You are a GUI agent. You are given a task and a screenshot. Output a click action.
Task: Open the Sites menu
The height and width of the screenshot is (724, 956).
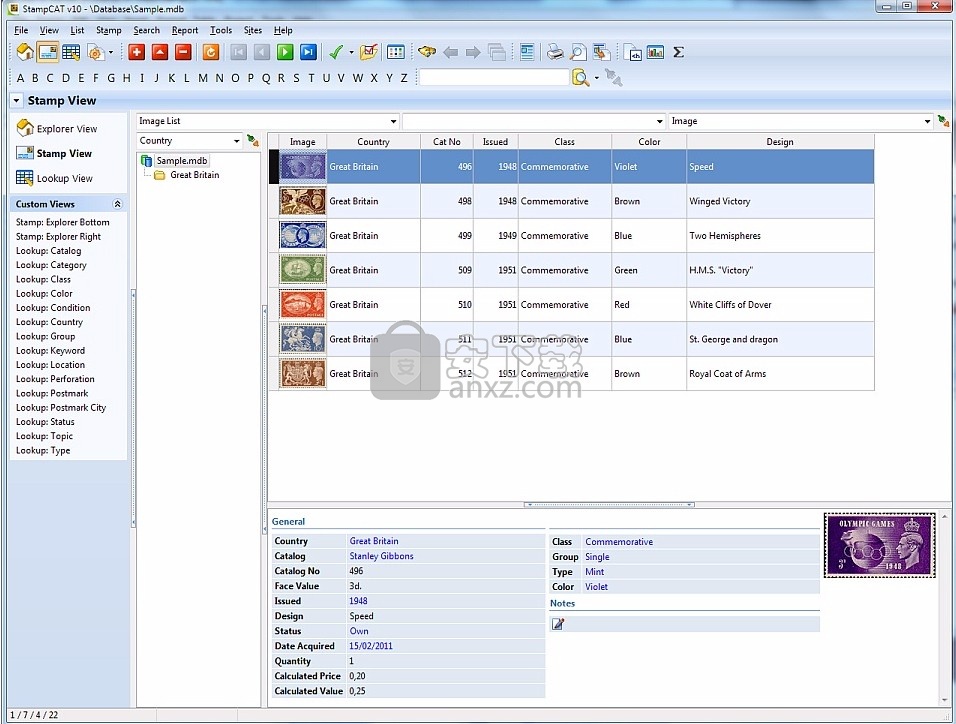[252, 30]
